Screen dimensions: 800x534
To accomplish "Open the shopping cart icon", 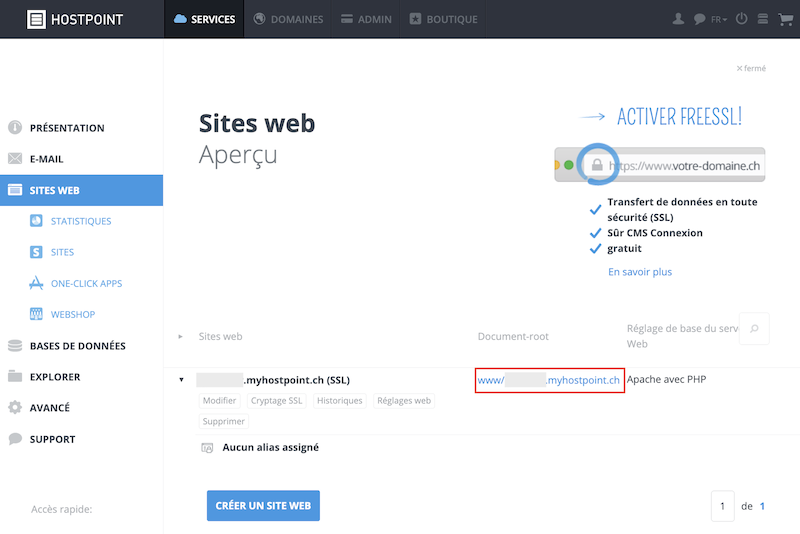I will point(785,19).
